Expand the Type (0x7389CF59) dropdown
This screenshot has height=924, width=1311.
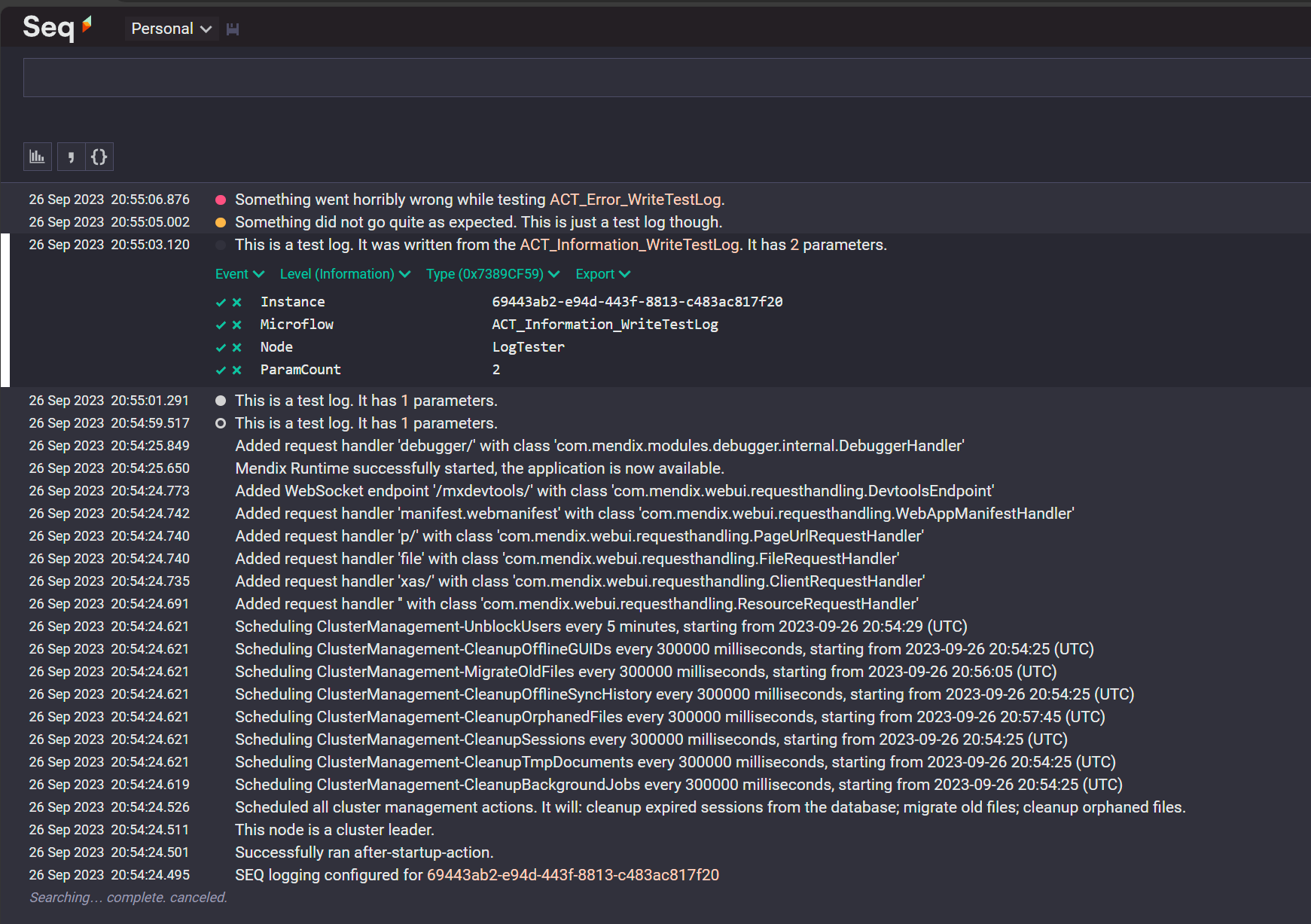(492, 274)
